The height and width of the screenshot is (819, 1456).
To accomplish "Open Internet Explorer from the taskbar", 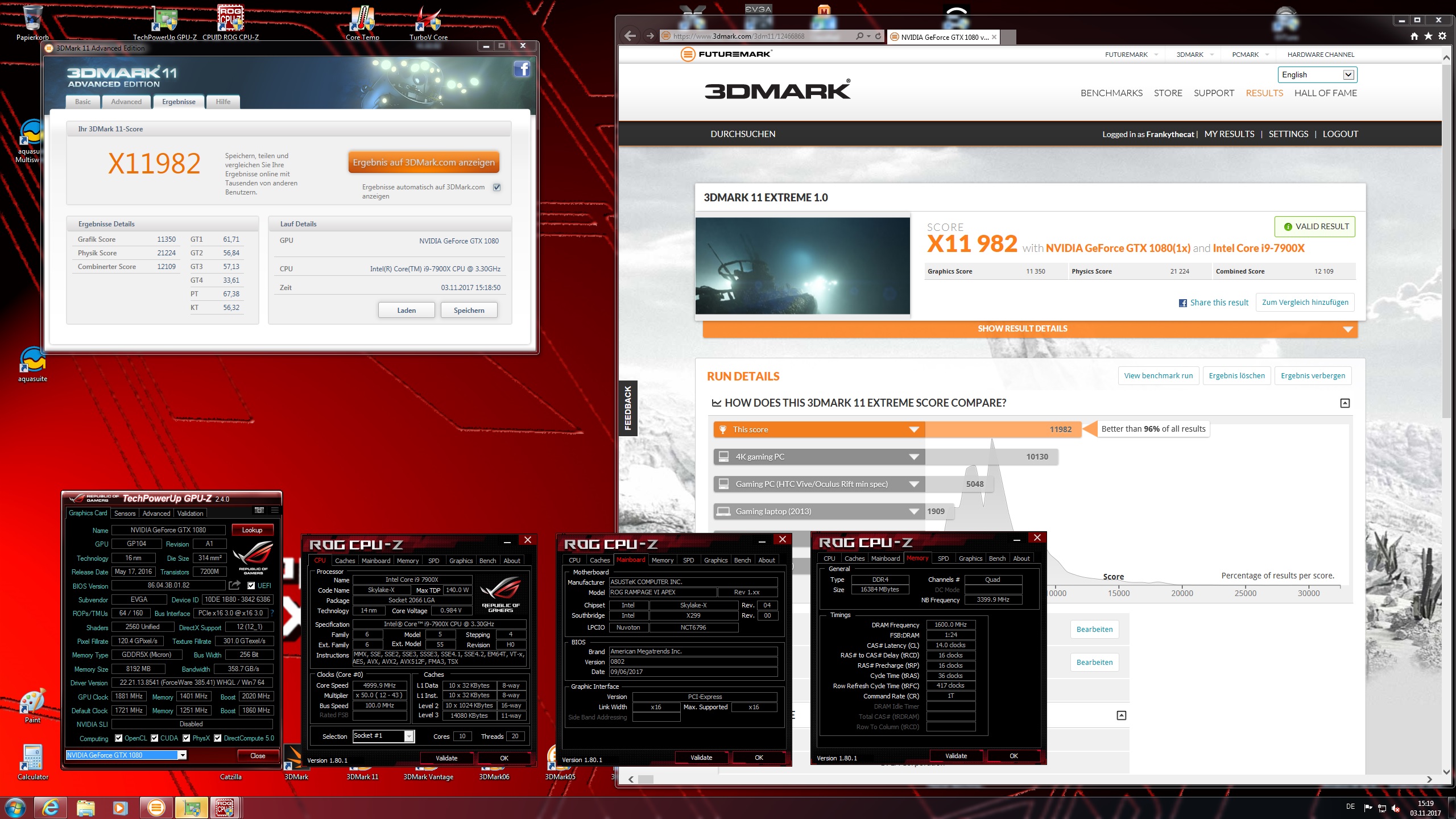I will 51,808.
